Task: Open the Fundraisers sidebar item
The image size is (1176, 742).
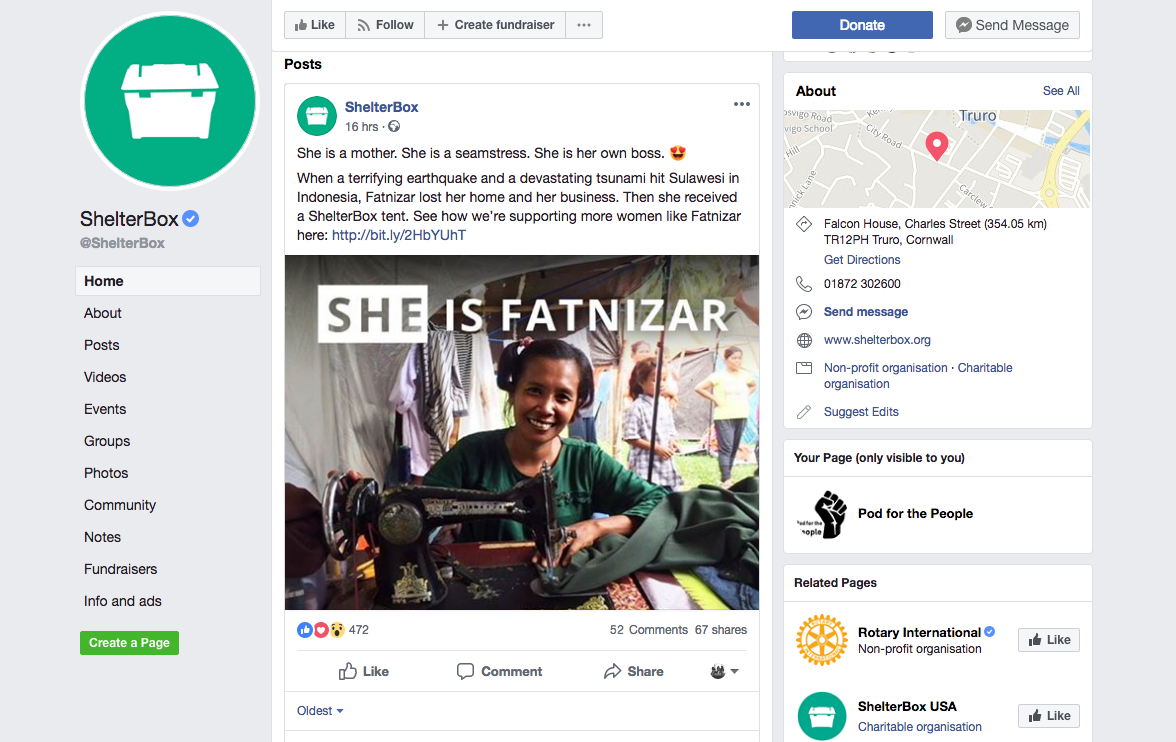Action: (x=121, y=569)
